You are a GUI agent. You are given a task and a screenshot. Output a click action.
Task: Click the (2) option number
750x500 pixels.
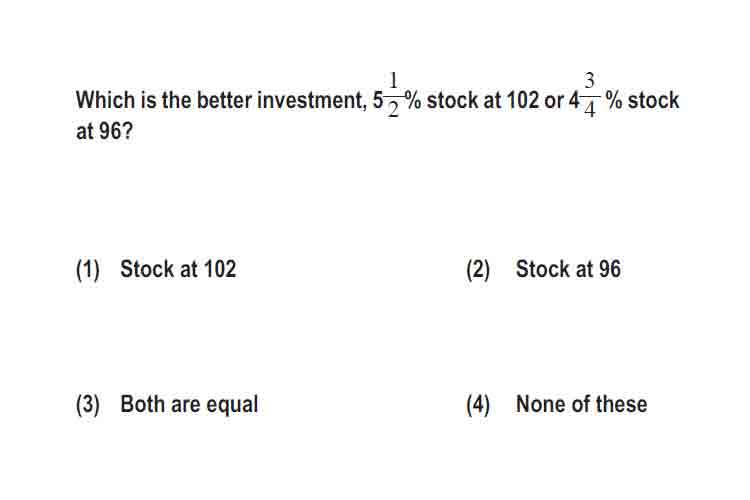click(478, 269)
